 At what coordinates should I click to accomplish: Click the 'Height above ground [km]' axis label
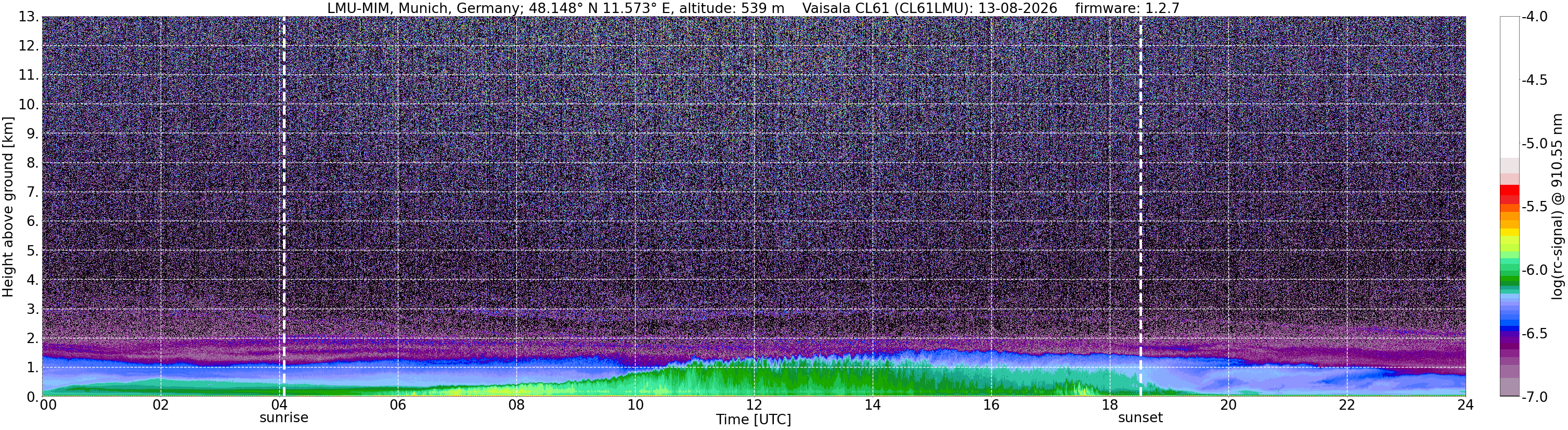pyautogui.click(x=8, y=207)
